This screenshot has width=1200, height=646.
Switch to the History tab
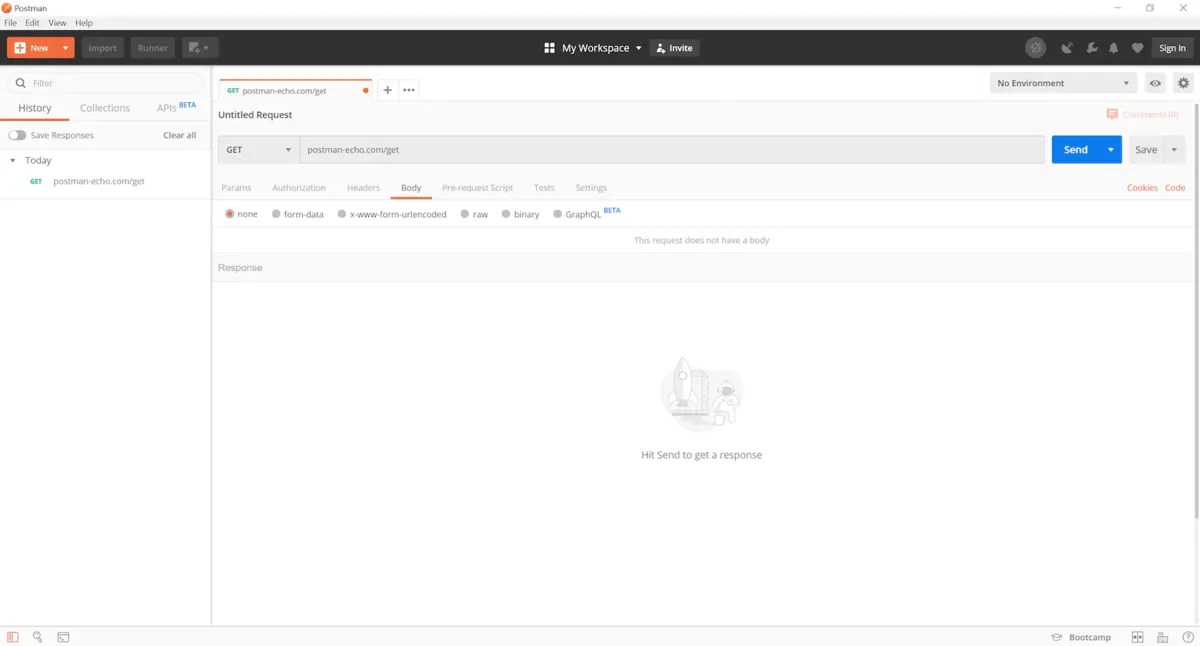35,108
